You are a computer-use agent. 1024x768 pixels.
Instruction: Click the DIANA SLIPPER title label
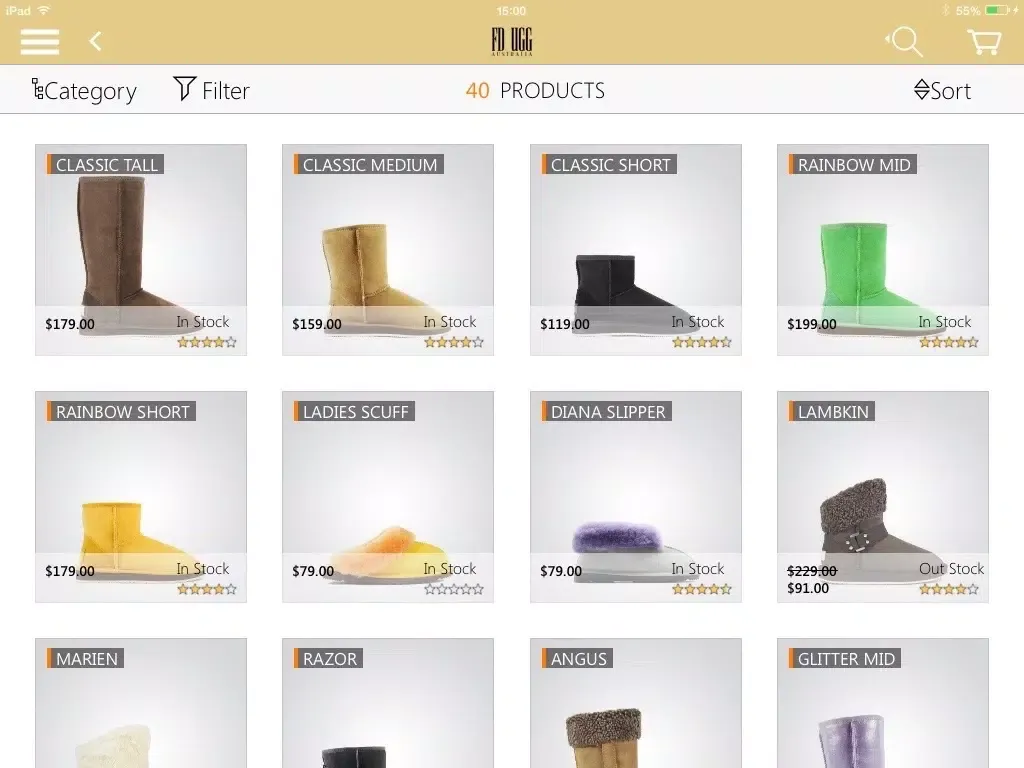click(607, 411)
